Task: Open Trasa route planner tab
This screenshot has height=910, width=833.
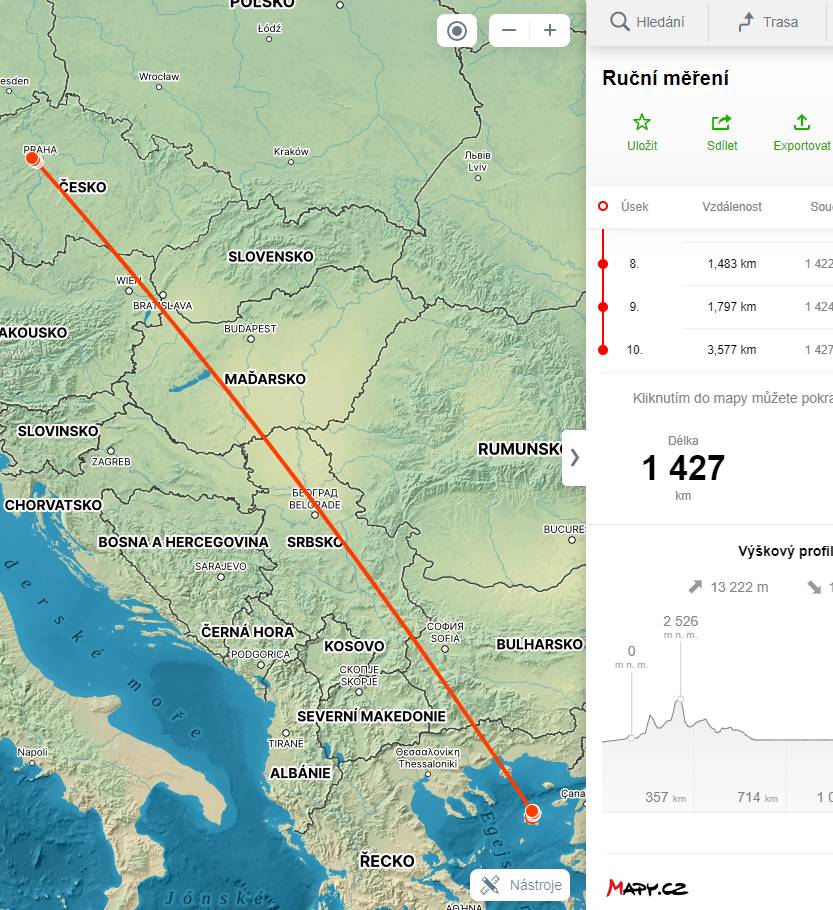Action: 767,22
